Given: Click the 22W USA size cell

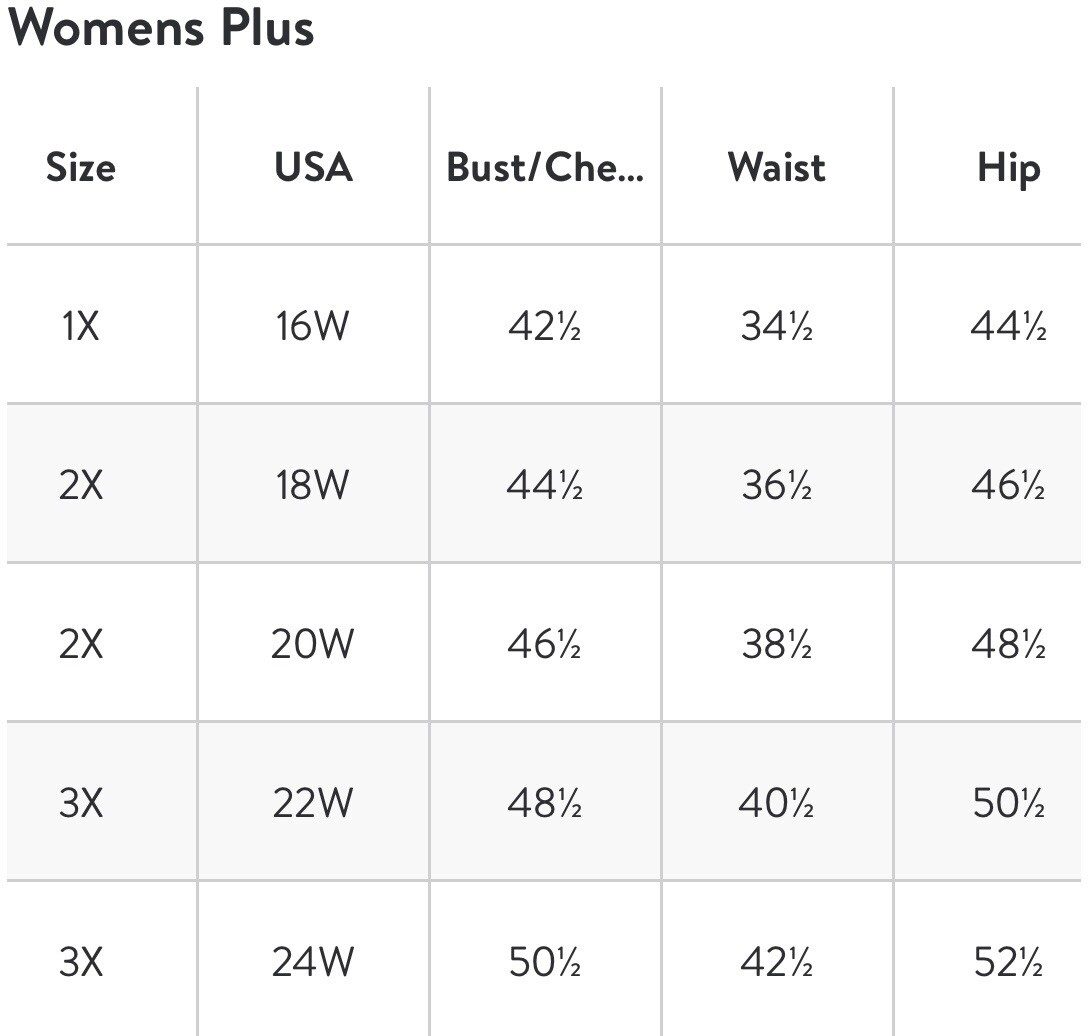Looking at the screenshot, I should 312,803.
